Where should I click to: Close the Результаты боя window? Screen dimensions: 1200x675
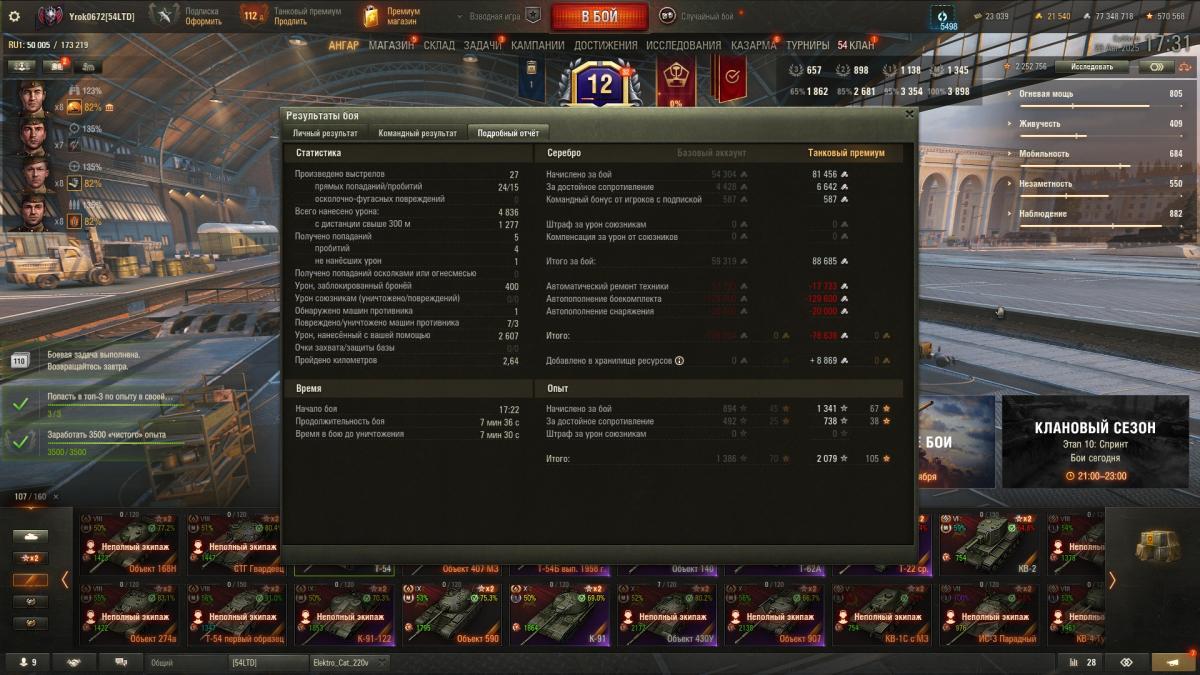point(909,114)
